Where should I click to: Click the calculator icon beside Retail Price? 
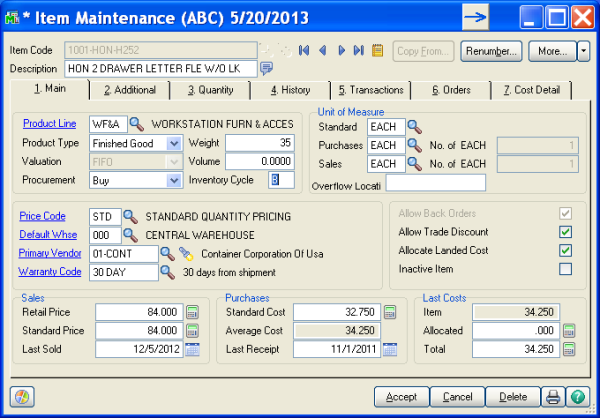pyautogui.click(x=193, y=313)
